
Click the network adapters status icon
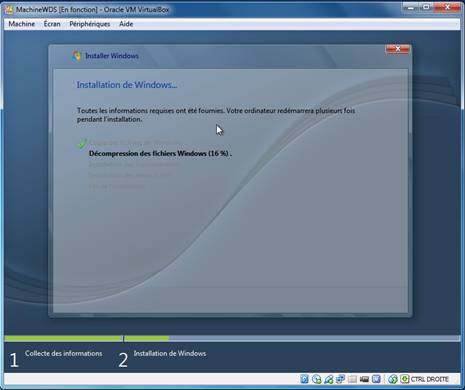[340, 379]
